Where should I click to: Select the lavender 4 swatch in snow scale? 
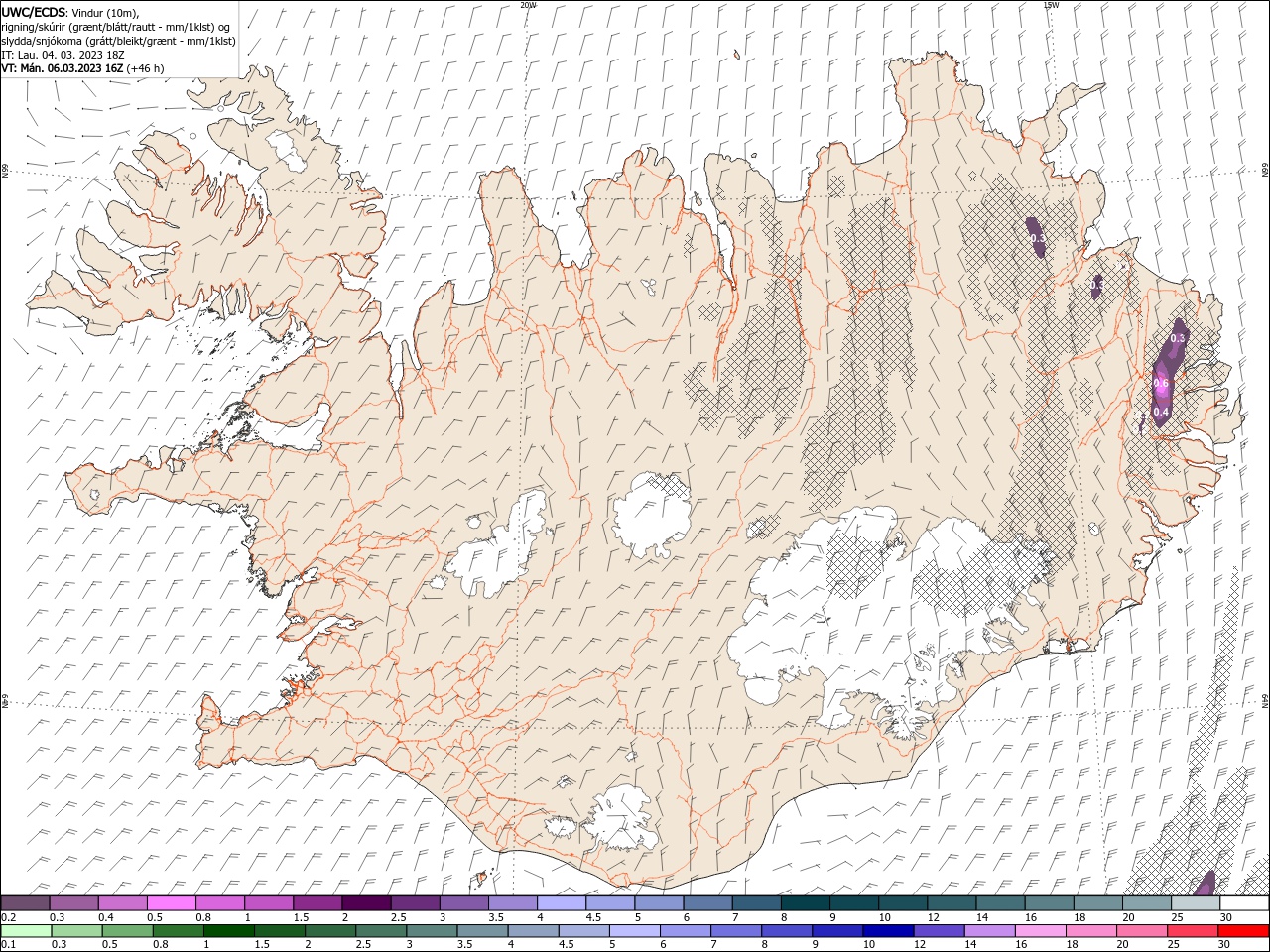pyautogui.click(x=562, y=903)
